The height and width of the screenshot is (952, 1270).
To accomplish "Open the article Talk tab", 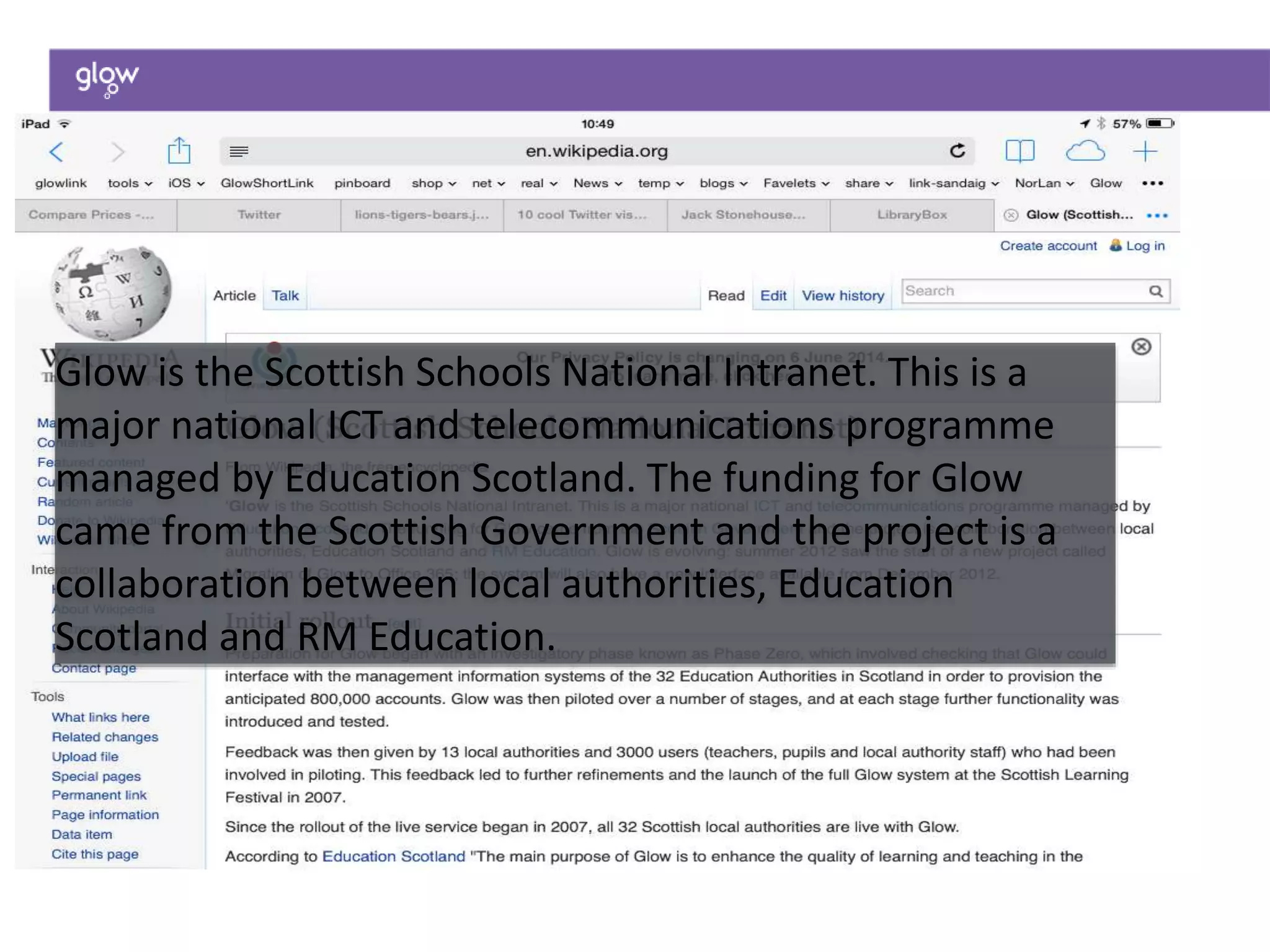I will pos(285,296).
